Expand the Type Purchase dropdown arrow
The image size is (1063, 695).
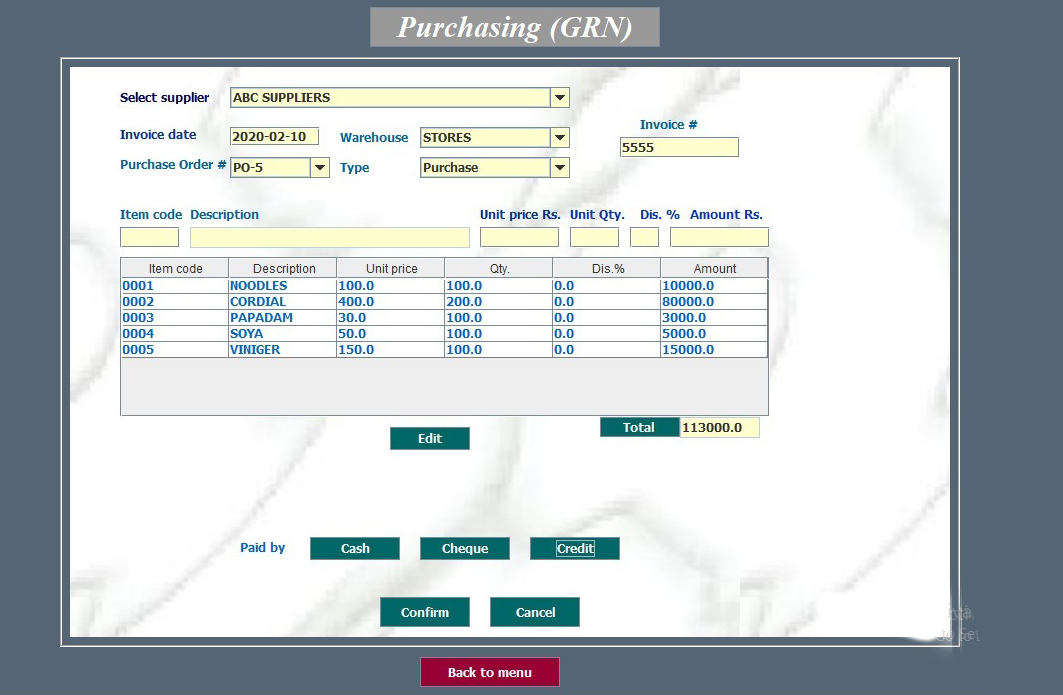tap(560, 167)
